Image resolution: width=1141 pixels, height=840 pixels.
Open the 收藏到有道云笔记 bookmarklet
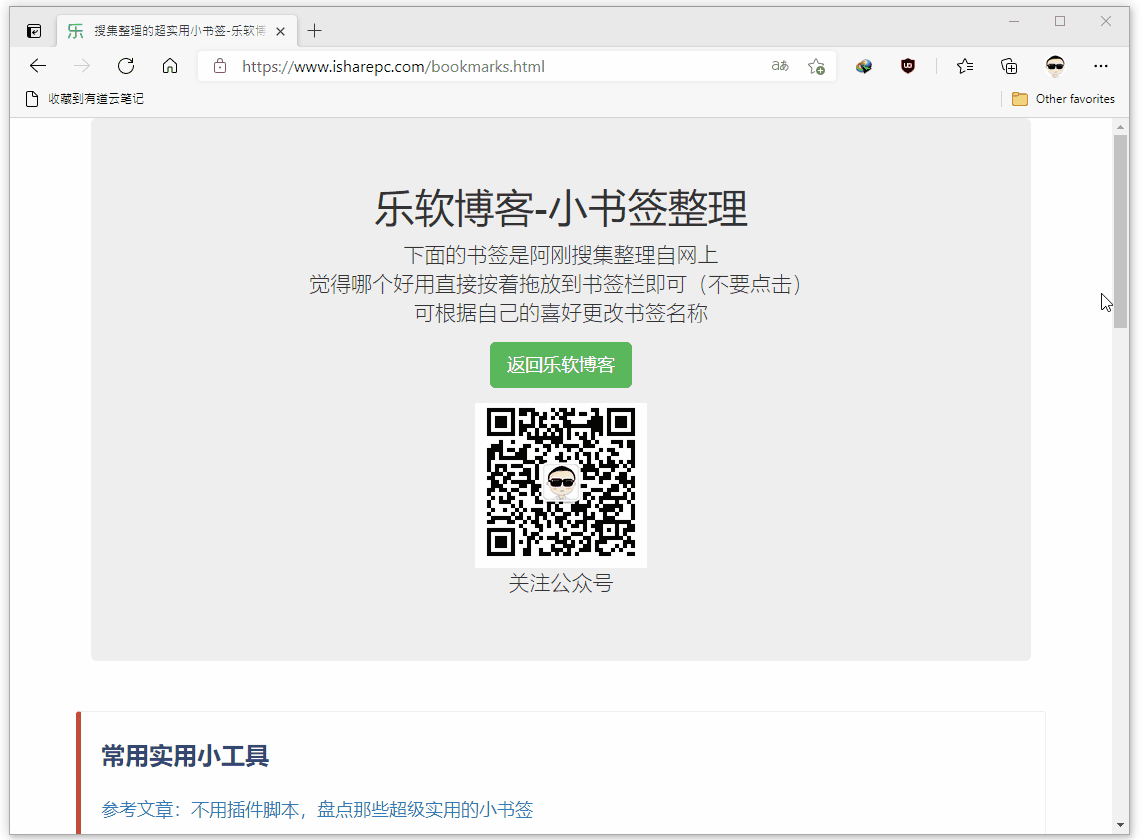point(84,98)
